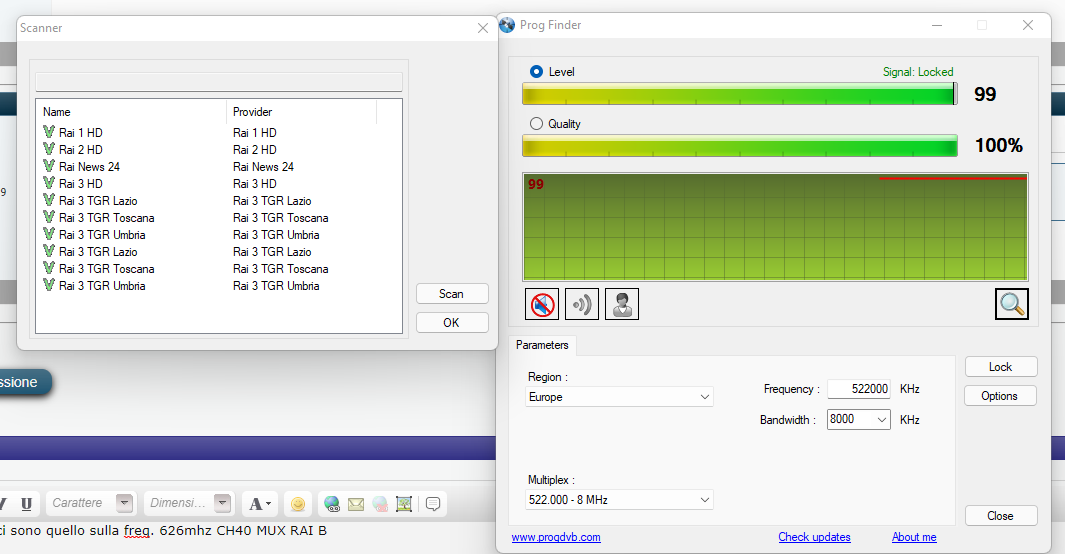This screenshot has width=1065, height=554.
Task: Open the www.progdvb.com link
Action: [556, 537]
